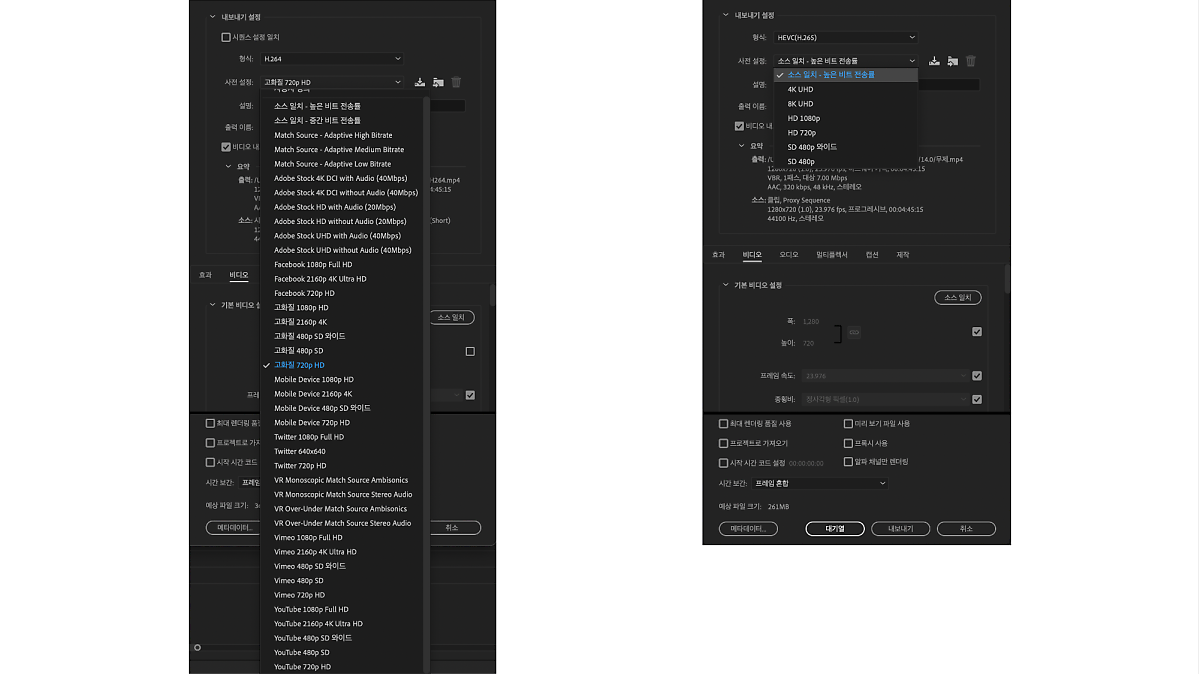Screen dimensions: 1200x674
Task: Enable 프록시 사용 checkbox
Action: [848, 443]
